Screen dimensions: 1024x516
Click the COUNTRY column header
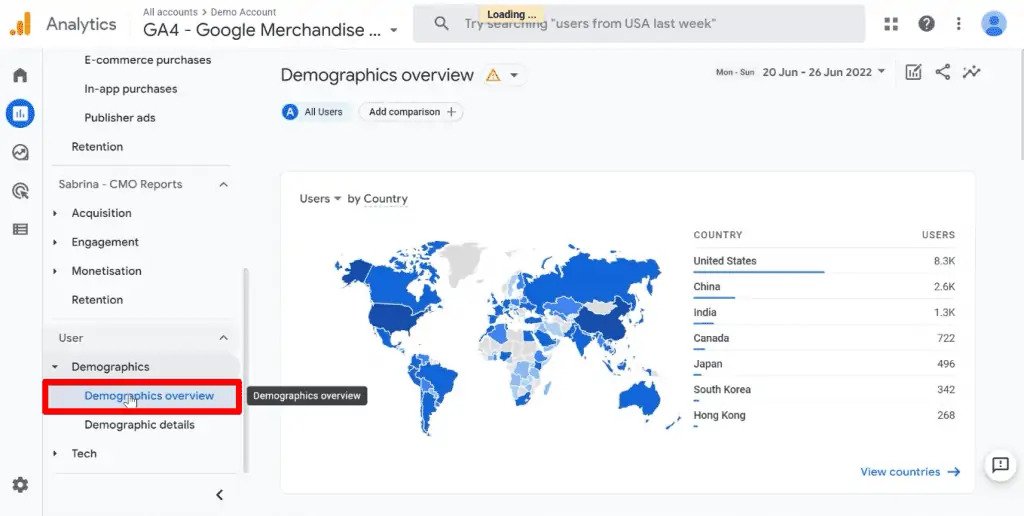coord(718,234)
